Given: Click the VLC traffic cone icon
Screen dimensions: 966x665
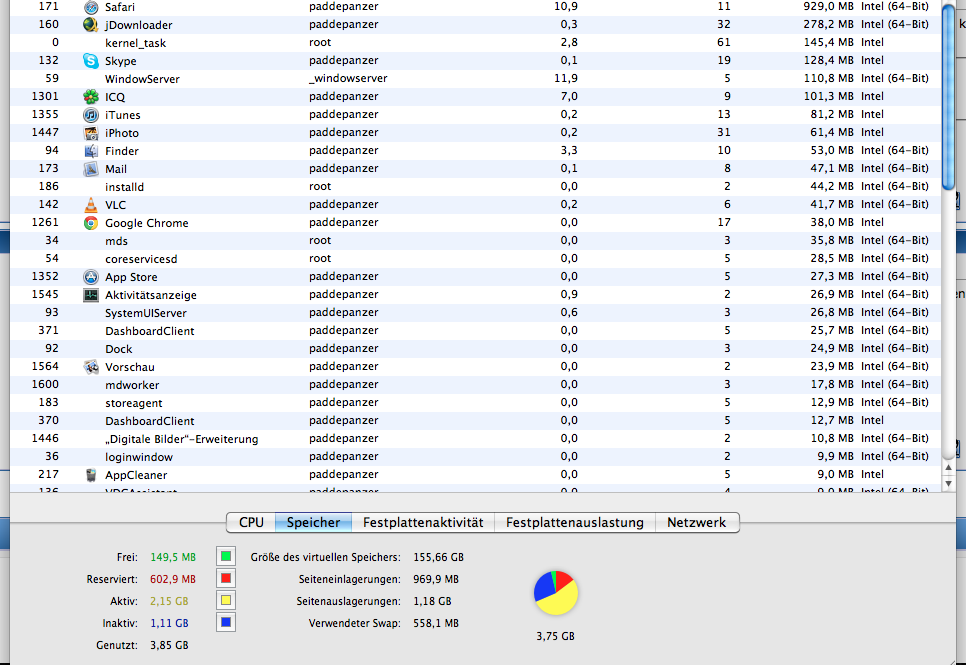Looking at the screenshot, I should pyautogui.click(x=91, y=205).
